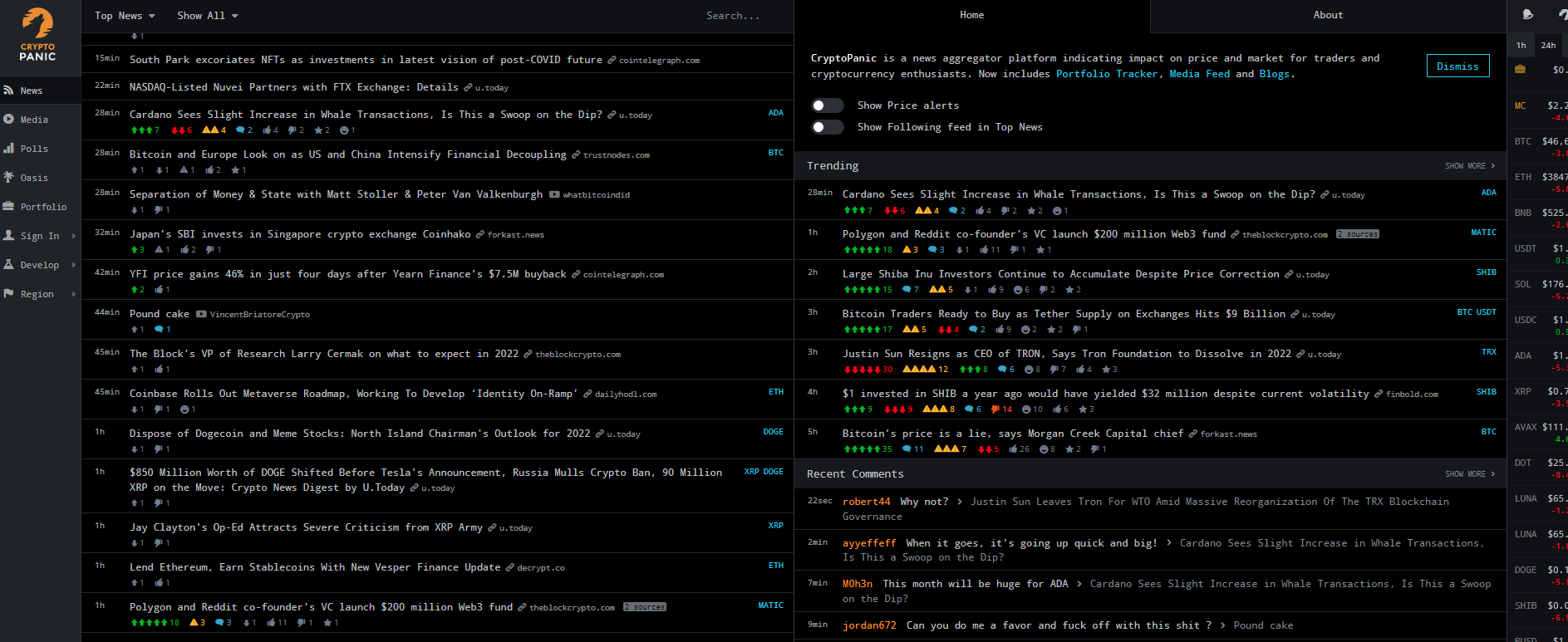Open the notifications bell icon

pos(1527,14)
